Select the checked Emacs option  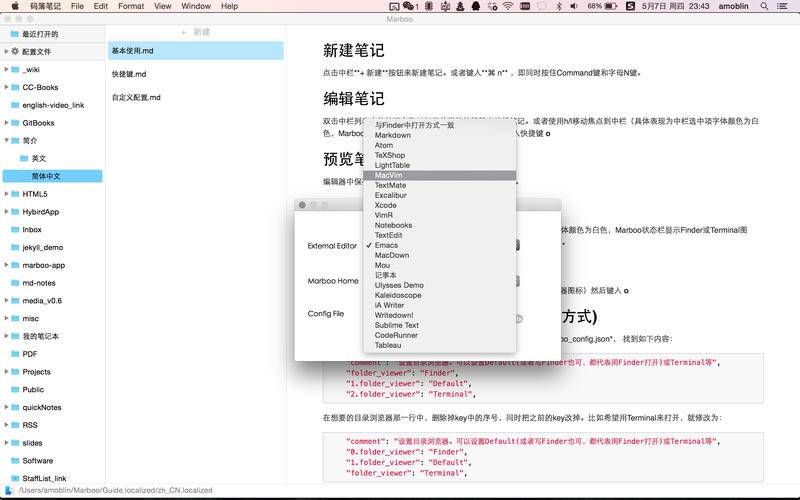tap(439, 245)
